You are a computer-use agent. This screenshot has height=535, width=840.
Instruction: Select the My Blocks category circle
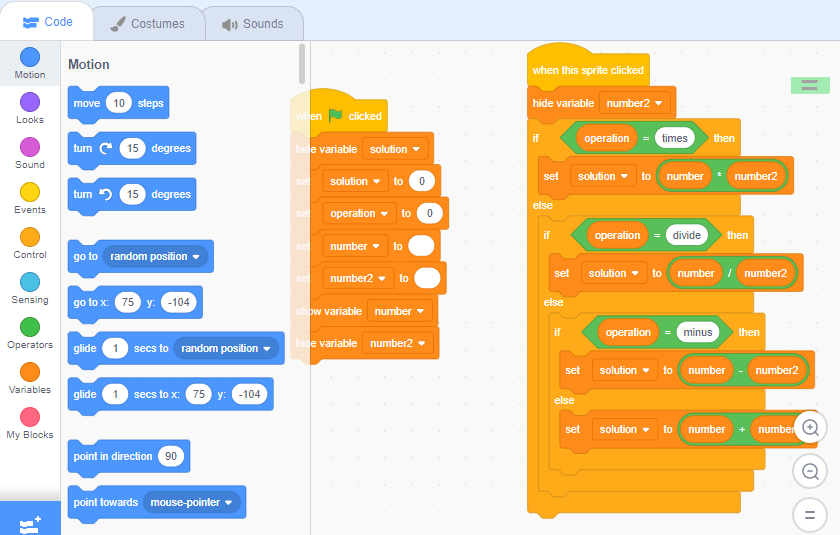click(x=30, y=417)
